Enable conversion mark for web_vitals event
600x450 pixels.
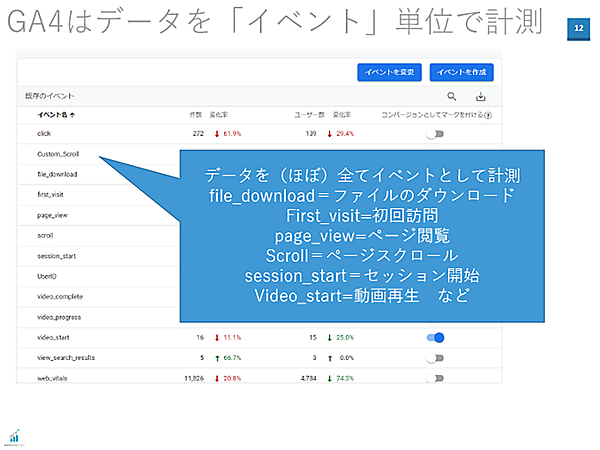(435, 378)
